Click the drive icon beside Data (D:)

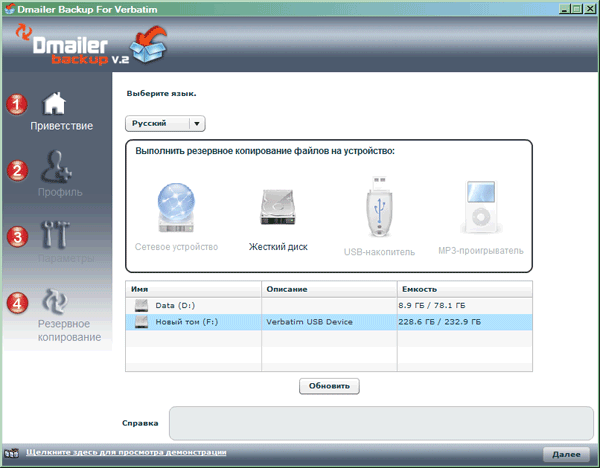click(141, 305)
